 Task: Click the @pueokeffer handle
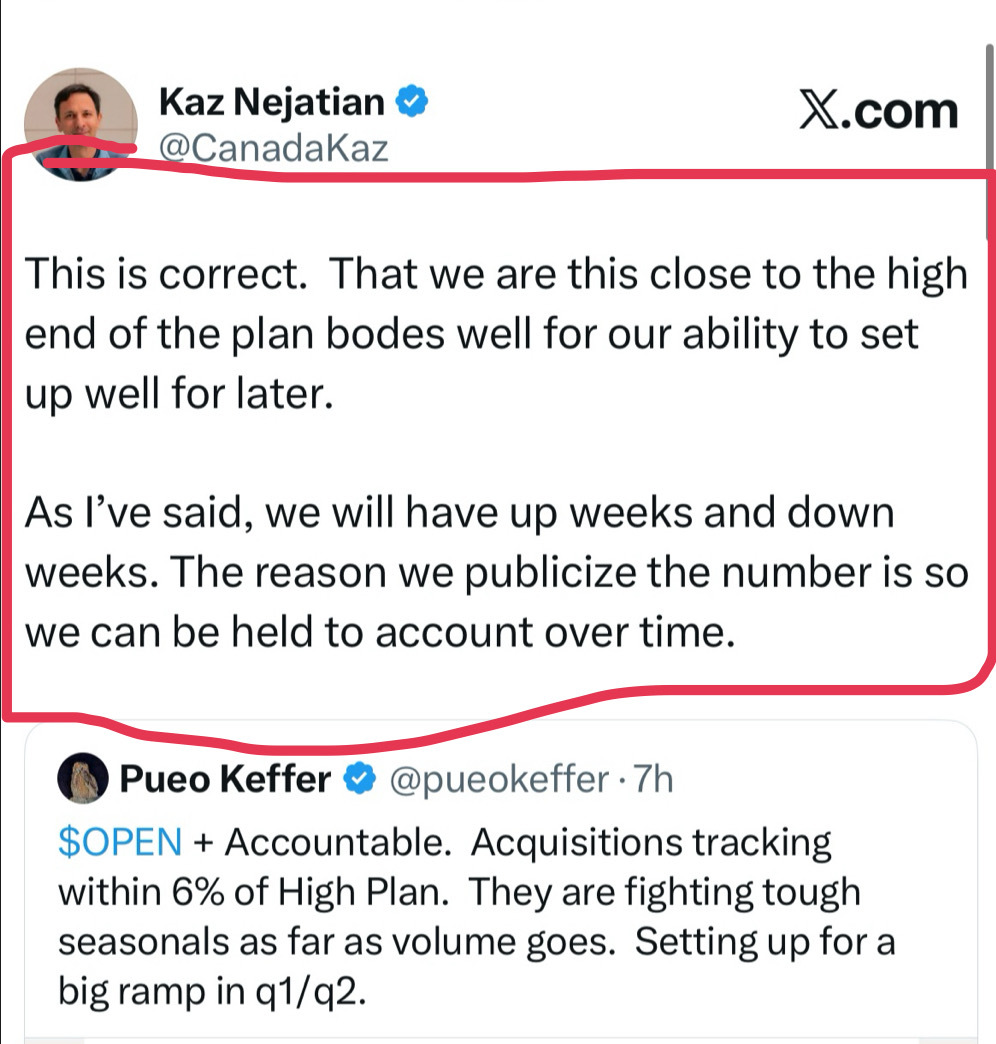point(499,779)
